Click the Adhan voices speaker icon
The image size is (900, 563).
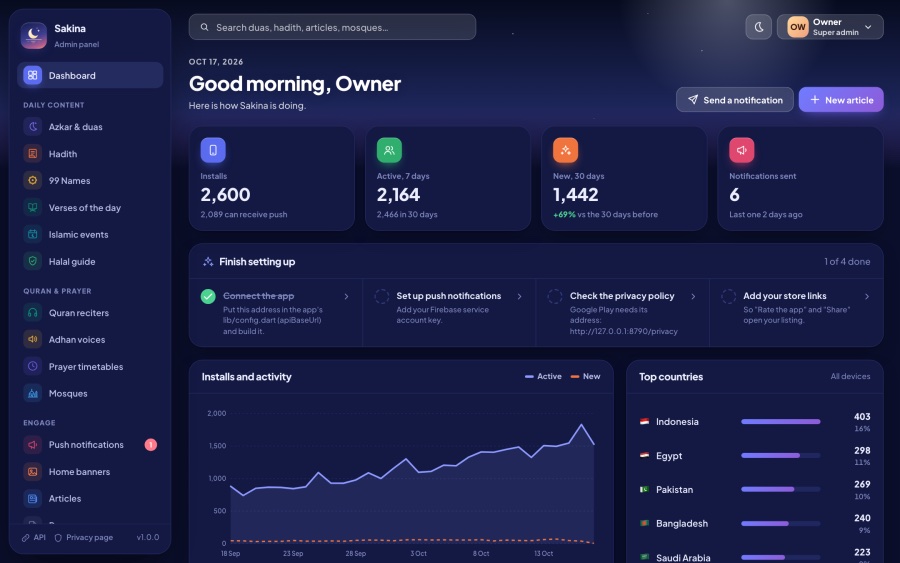[33, 339]
